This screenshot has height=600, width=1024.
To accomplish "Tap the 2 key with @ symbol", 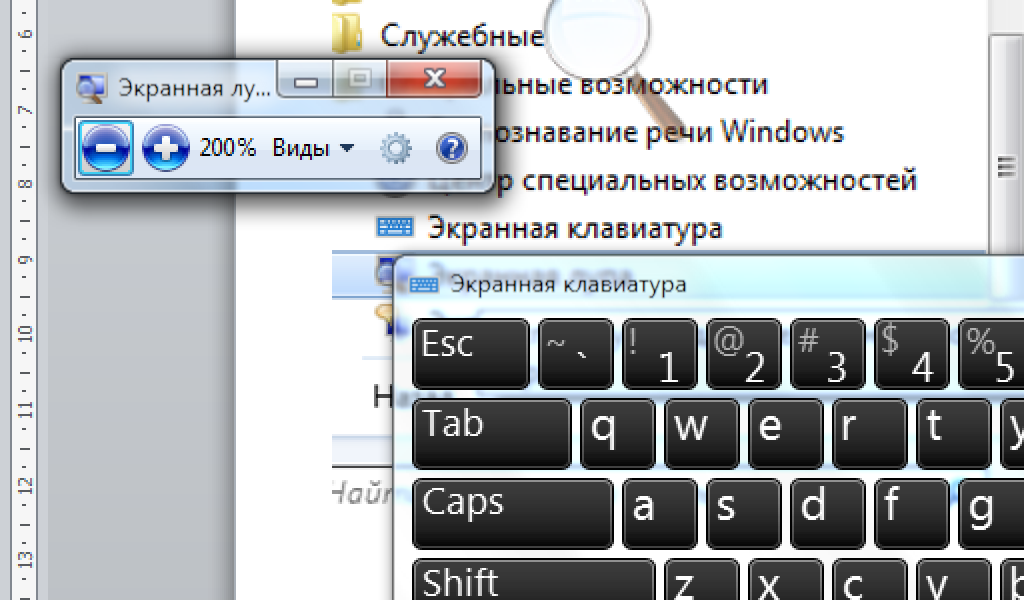I will point(744,354).
